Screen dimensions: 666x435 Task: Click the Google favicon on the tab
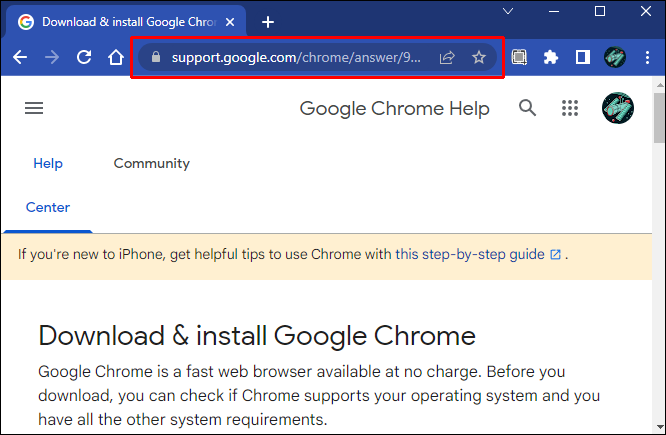(25, 22)
